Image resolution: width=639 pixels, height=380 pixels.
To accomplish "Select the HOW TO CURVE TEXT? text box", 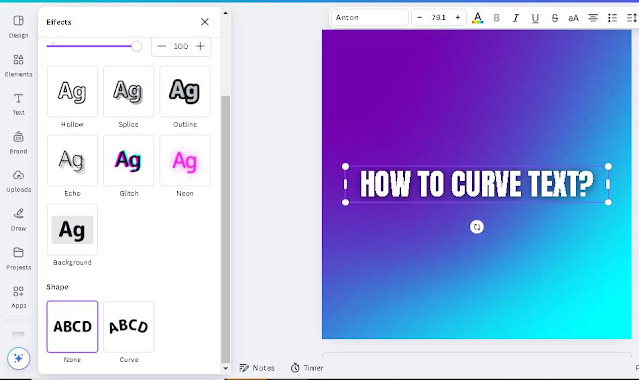I will click(476, 184).
